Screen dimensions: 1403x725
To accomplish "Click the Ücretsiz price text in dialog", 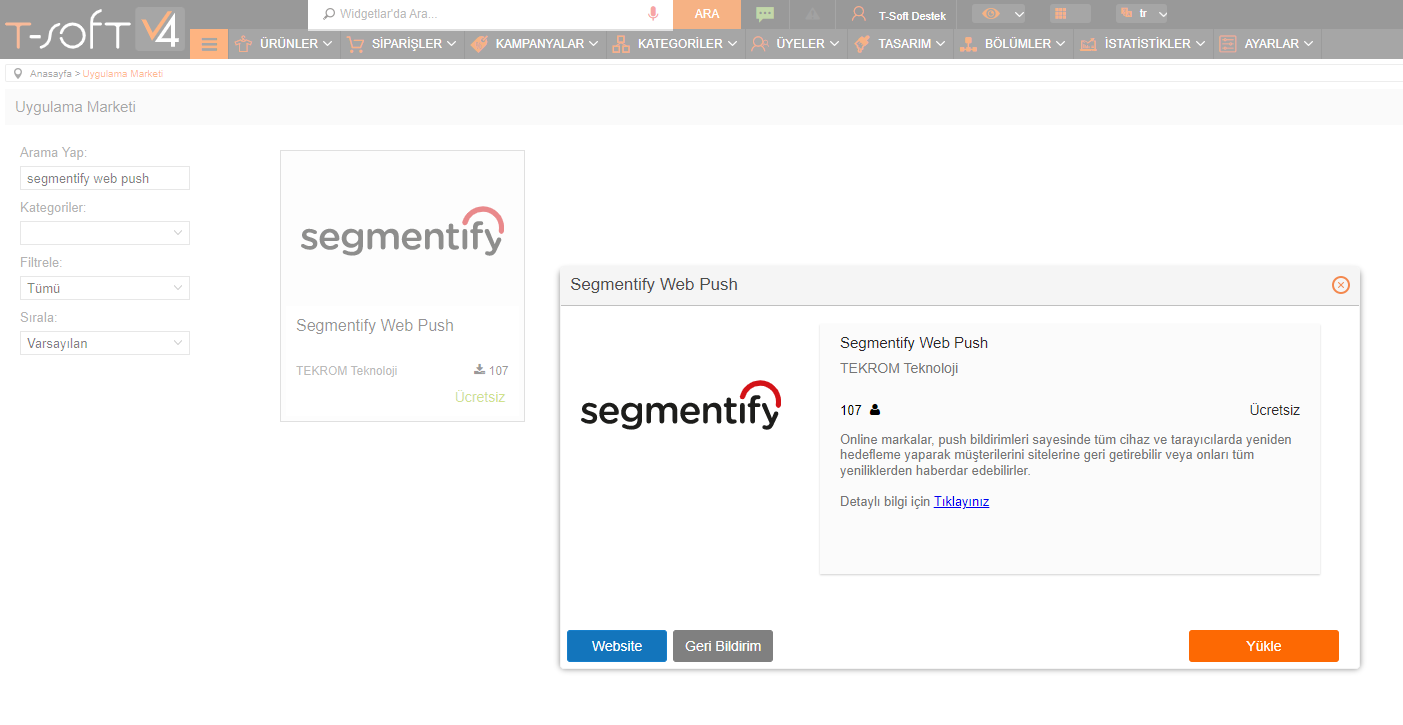I will coord(1275,410).
